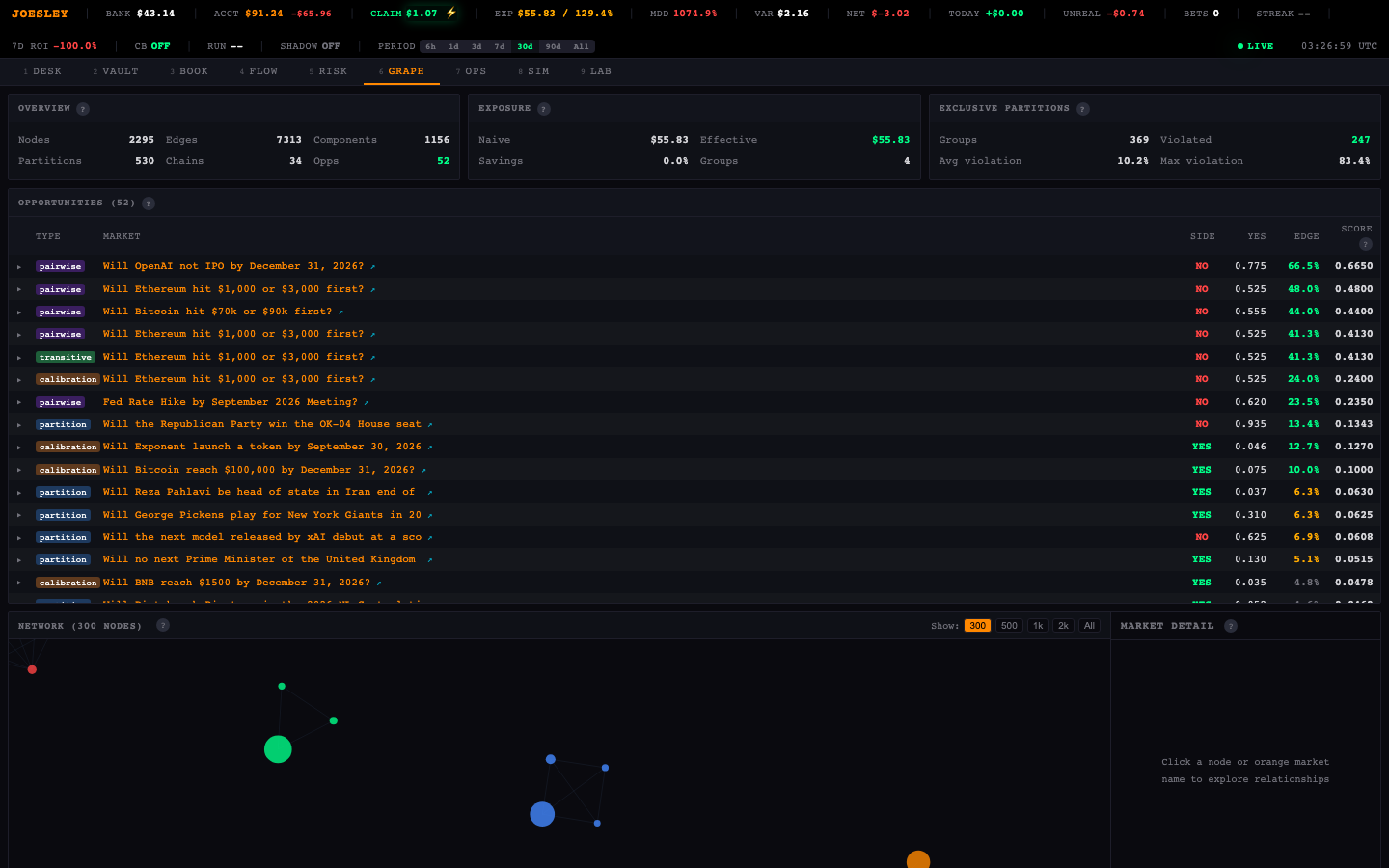Open external link arrow for OpenAI IPO market
1389x868 pixels.
coord(373,267)
